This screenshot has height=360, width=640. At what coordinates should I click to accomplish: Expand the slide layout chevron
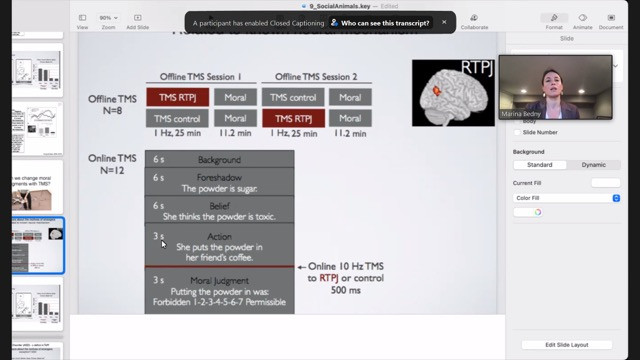(x=616, y=66)
